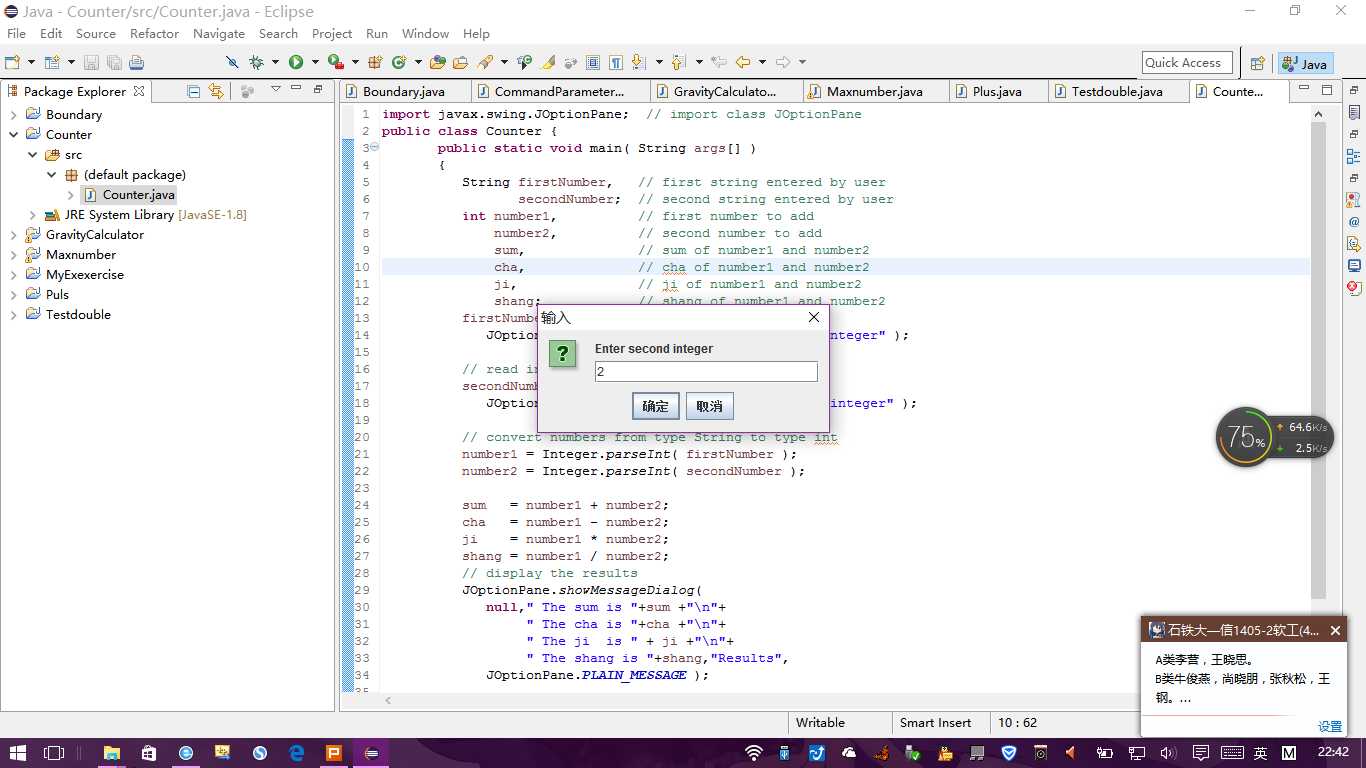Collapse the Counter project
Screen dimensions: 1366x768
(x=14, y=134)
